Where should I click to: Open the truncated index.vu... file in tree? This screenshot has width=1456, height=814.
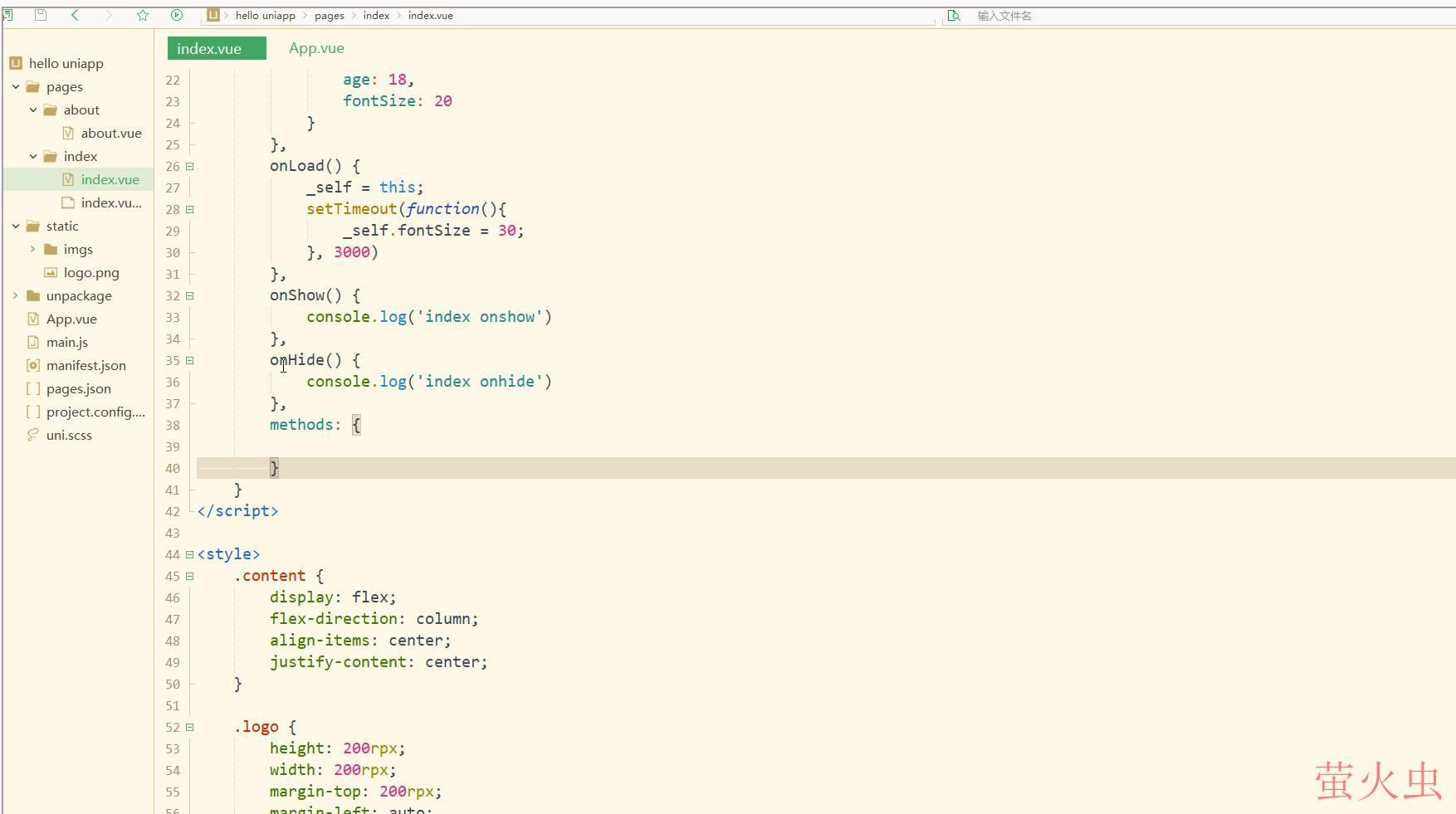coord(111,202)
